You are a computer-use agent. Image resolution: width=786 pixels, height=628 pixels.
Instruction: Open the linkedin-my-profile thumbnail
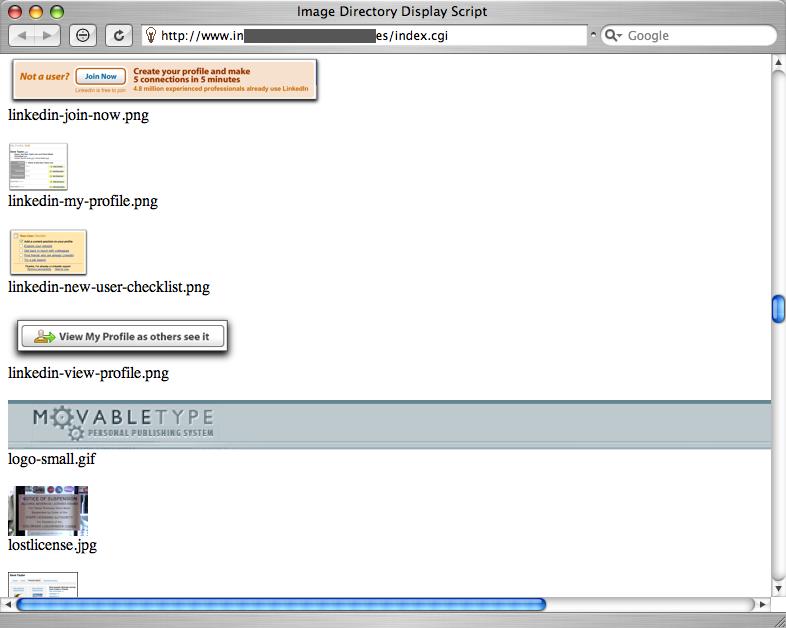click(x=38, y=166)
